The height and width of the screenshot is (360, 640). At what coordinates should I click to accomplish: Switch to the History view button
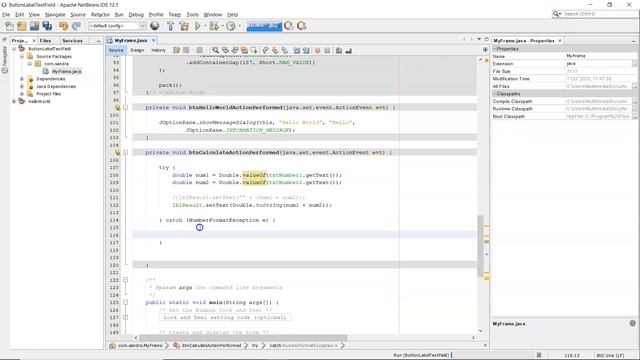(x=158, y=50)
